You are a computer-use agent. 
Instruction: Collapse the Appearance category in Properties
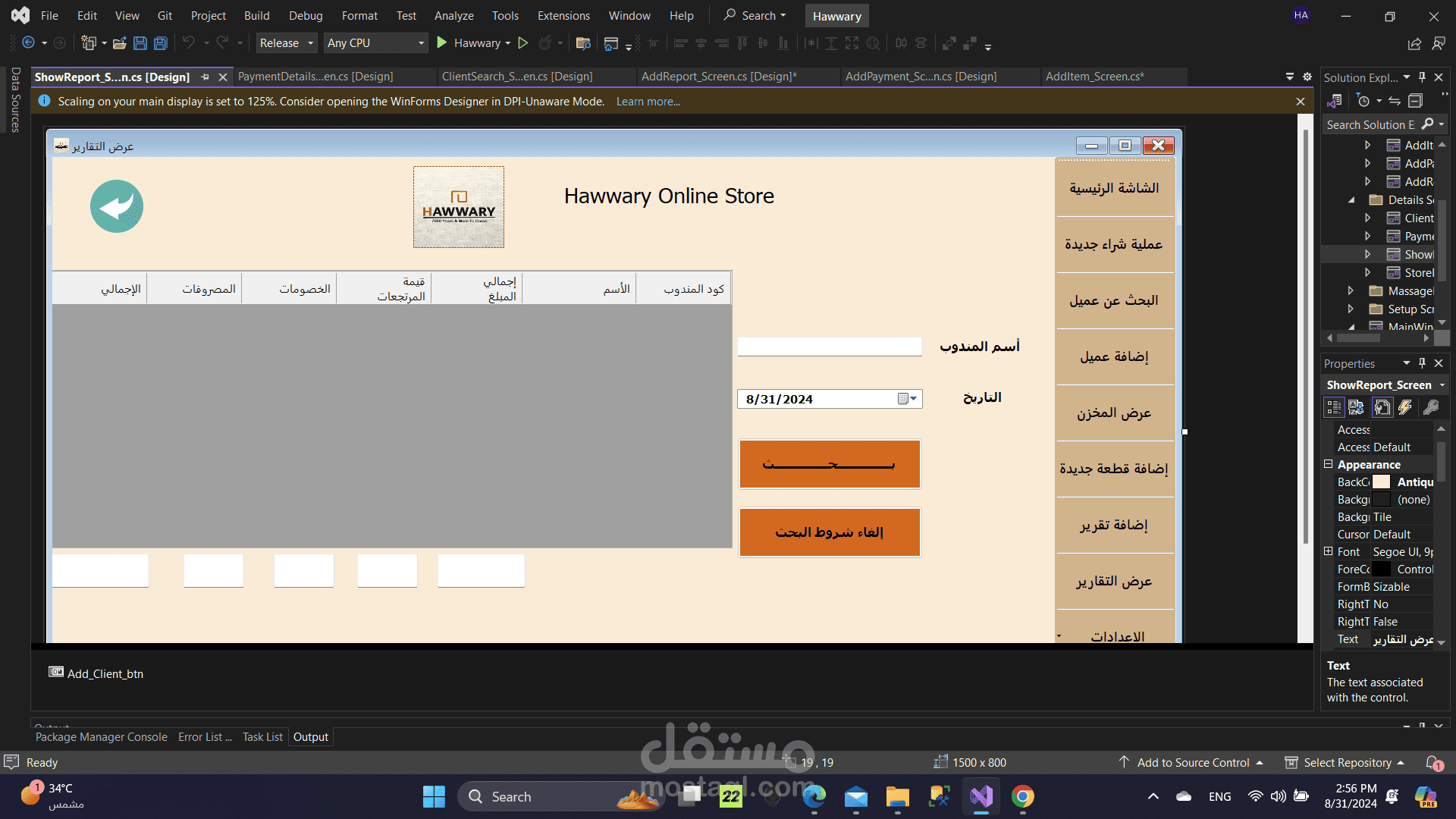1329,464
